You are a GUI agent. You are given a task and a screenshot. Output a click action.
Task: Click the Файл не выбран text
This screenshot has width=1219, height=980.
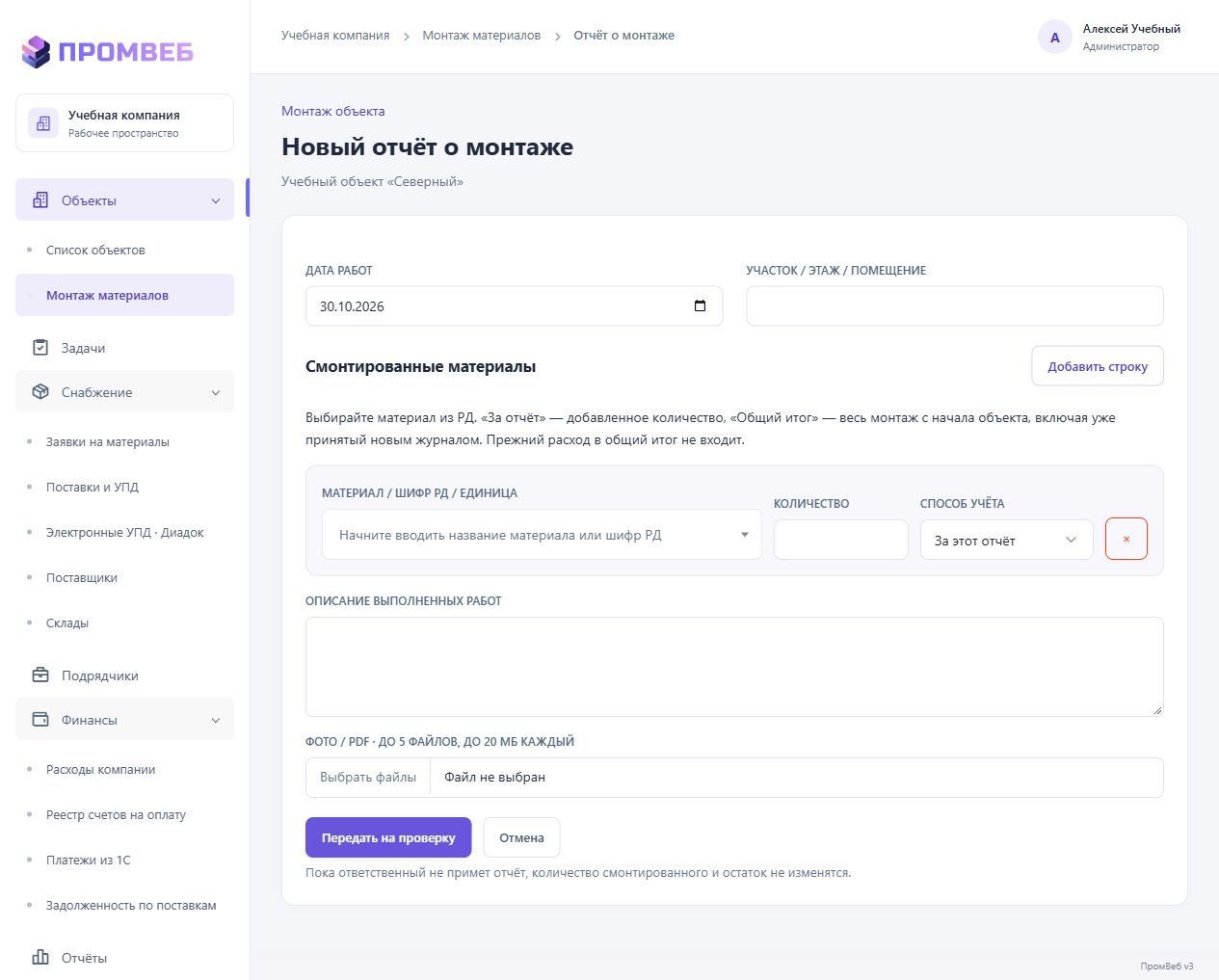[494, 777]
